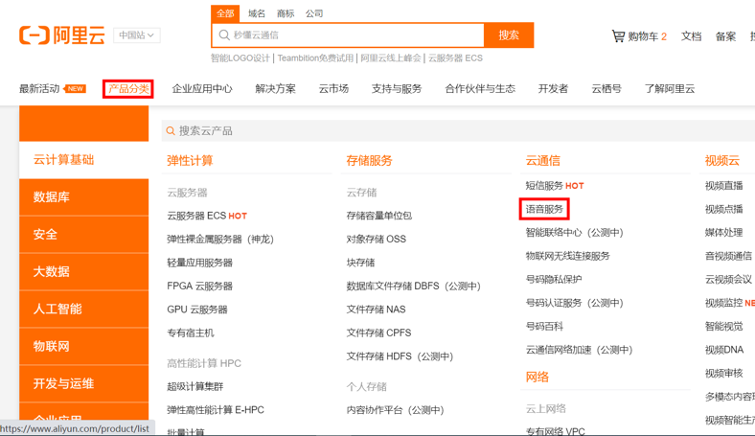Select the 商标 search tab
This screenshot has width=755, height=436.
(286, 13)
